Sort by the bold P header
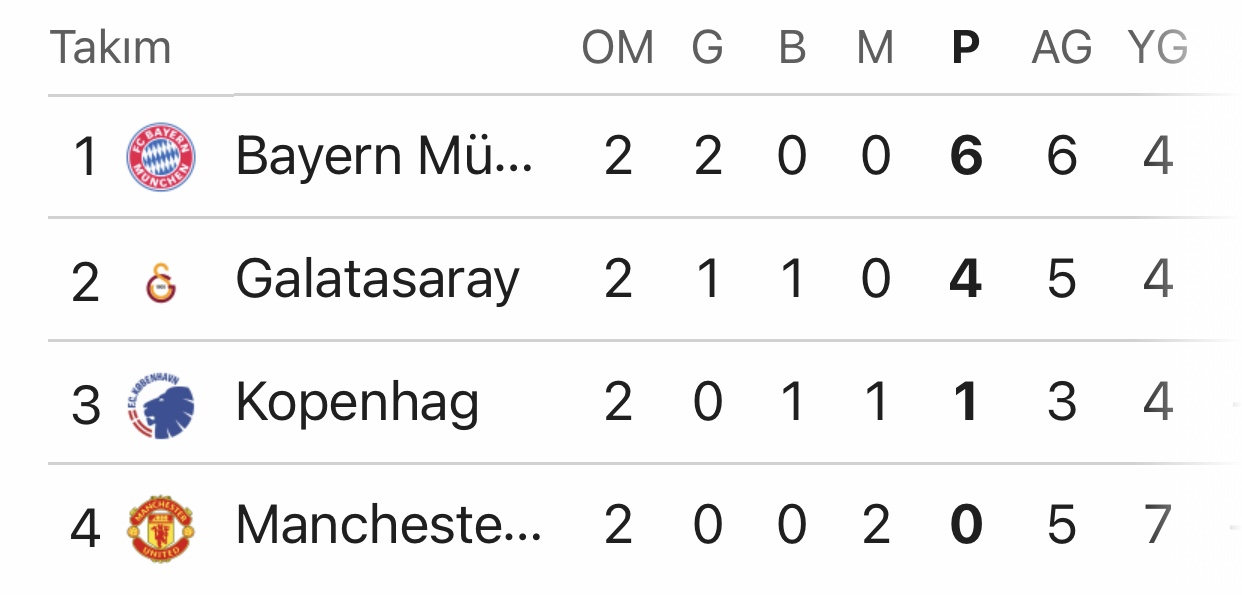This screenshot has width=1242, height=595. [965, 48]
